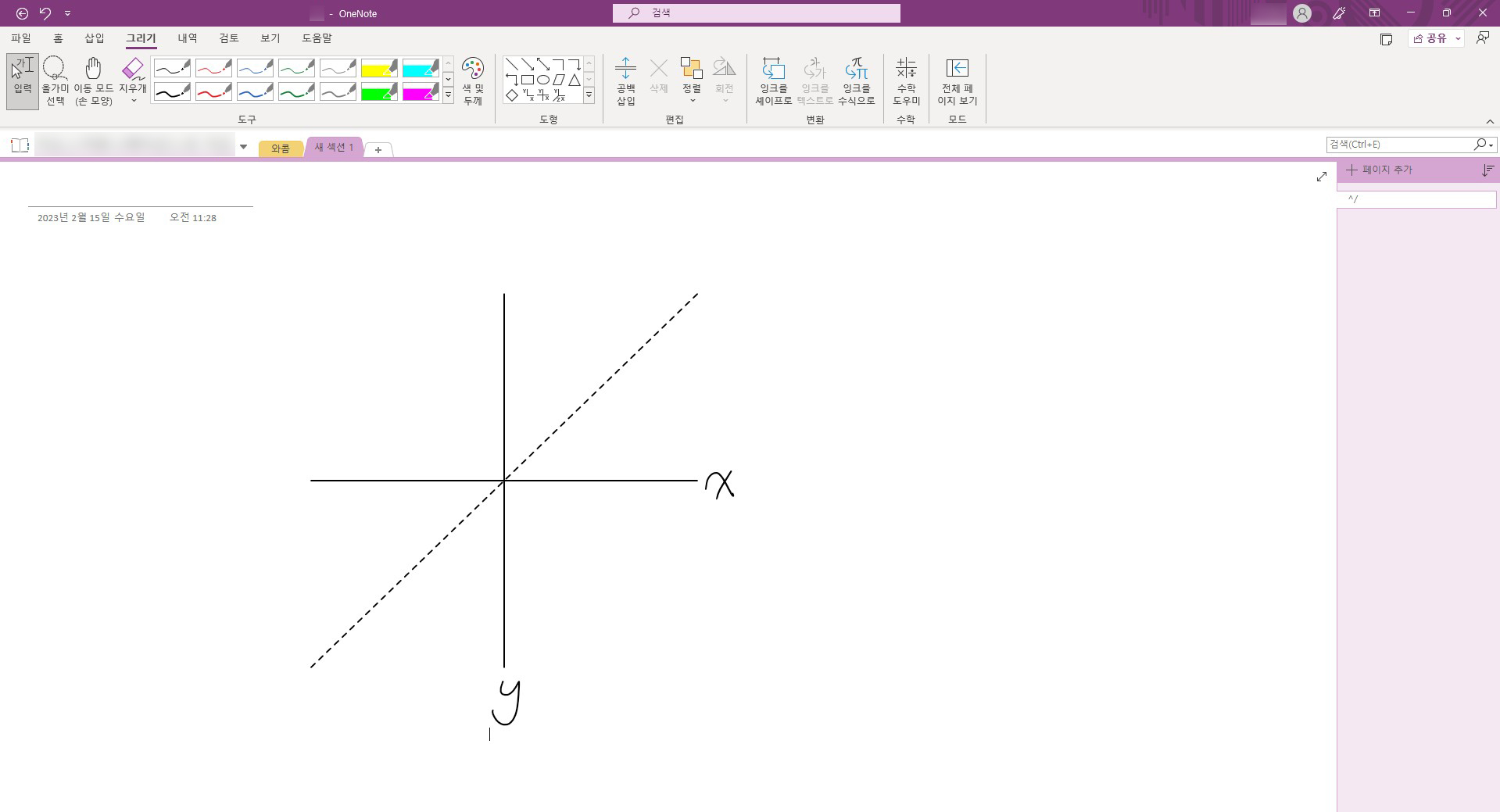Select the parallelogram shape
The height and width of the screenshot is (812, 1500).
559,80
